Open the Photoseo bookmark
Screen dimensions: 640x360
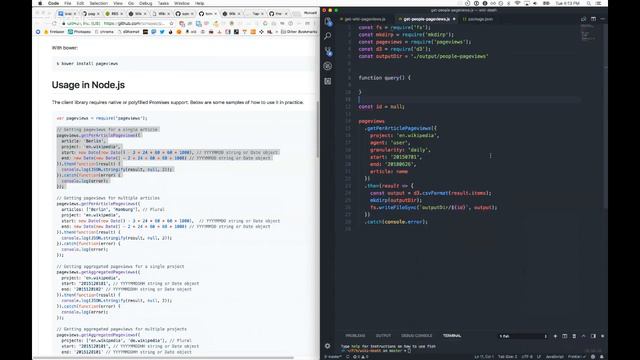point(80,31)
